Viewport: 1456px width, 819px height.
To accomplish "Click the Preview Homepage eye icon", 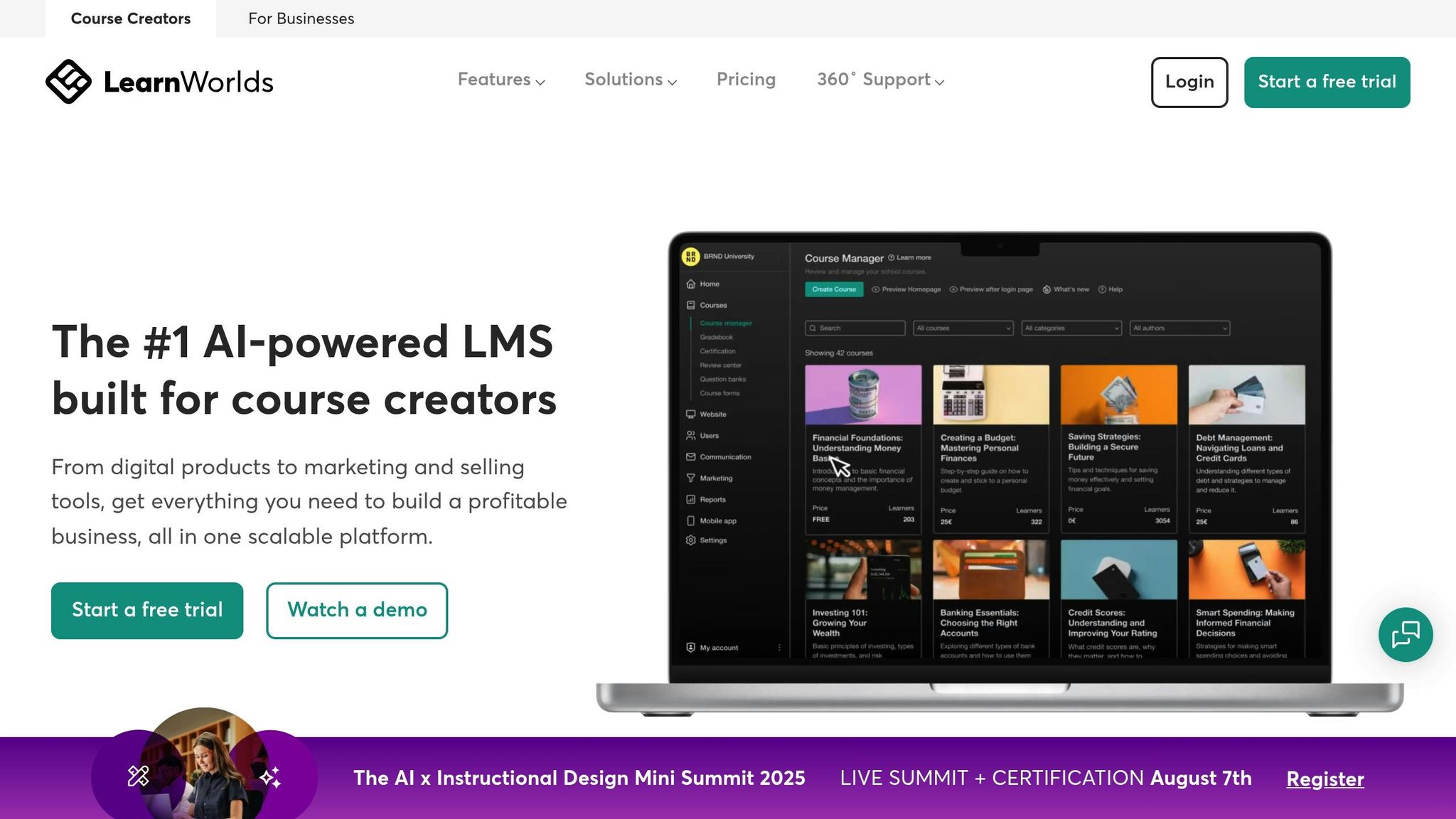I will pyautogui.click(x=876, y=289).
